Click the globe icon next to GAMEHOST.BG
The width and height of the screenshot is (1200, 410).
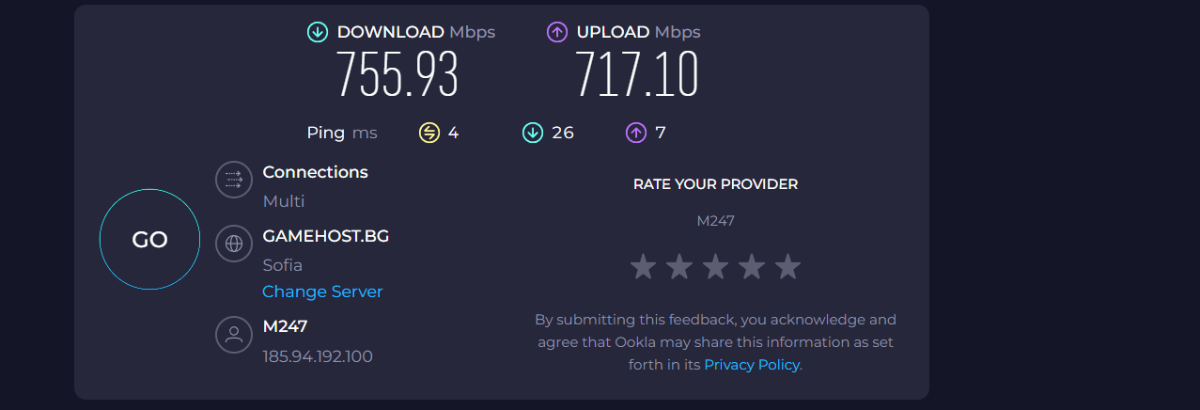(x=234, y=243)
